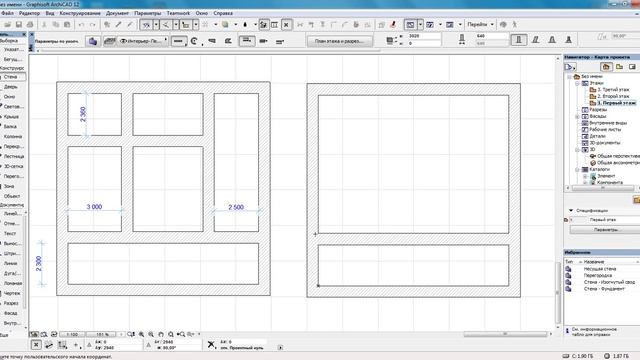Toggle the straight wall geometry method

point(178,41)
